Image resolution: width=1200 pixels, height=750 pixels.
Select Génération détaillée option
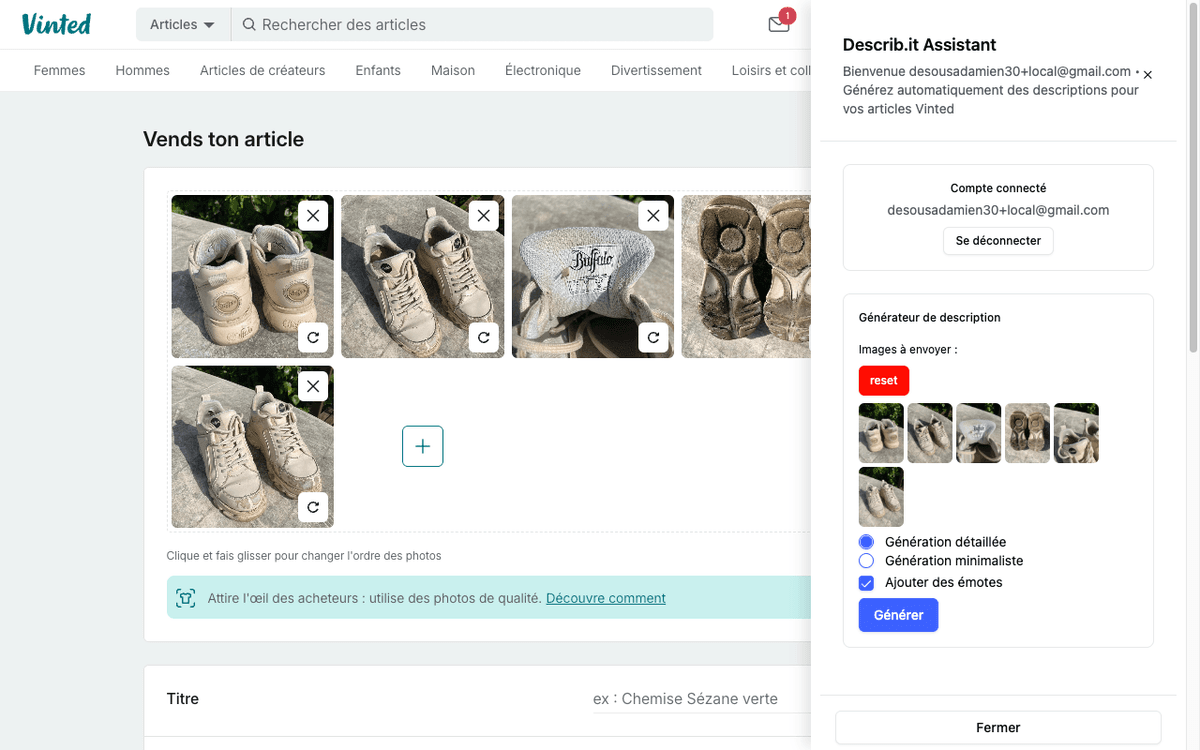click(865, 541)
